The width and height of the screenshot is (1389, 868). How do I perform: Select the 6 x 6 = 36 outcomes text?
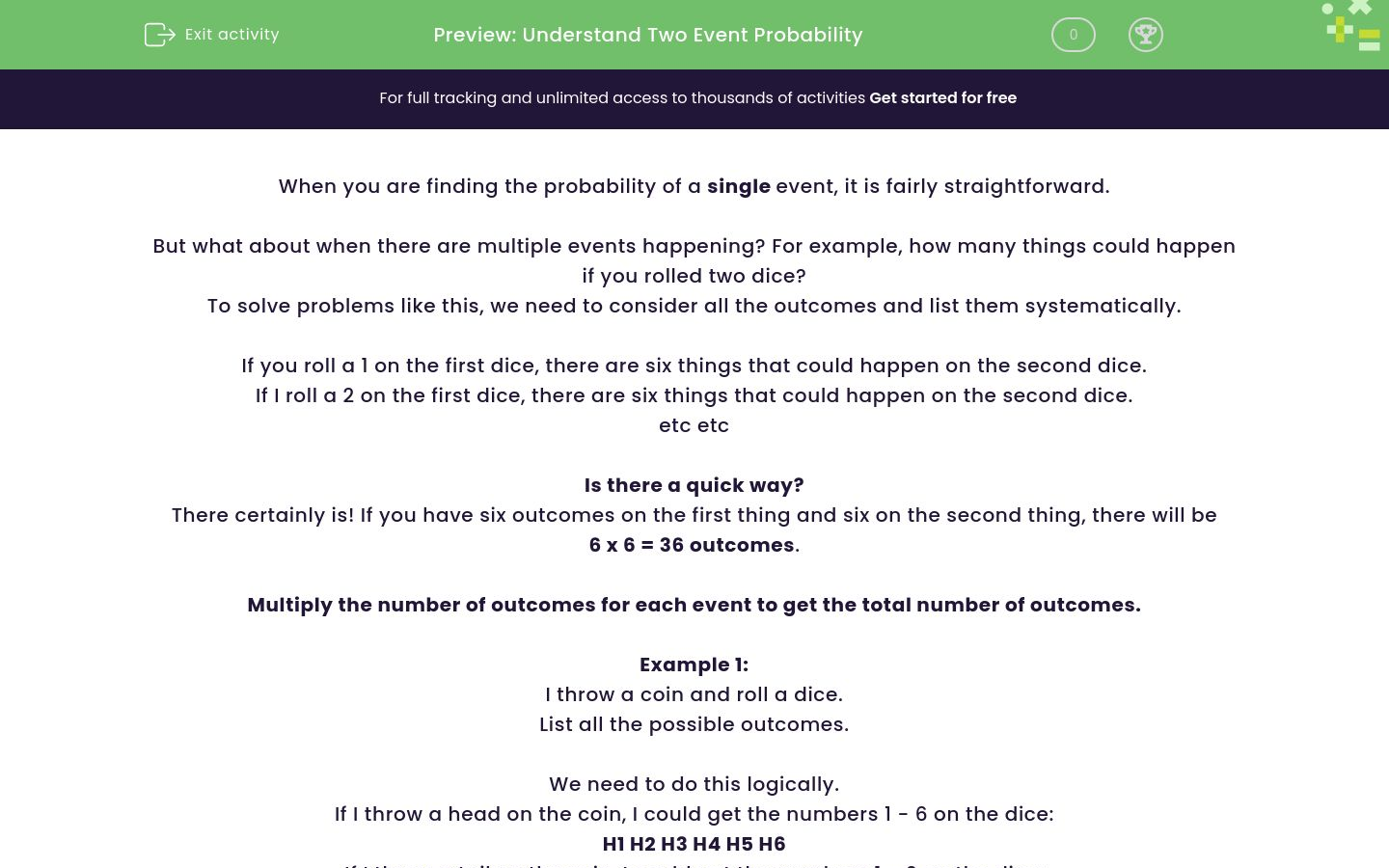[x=692, y=545]
